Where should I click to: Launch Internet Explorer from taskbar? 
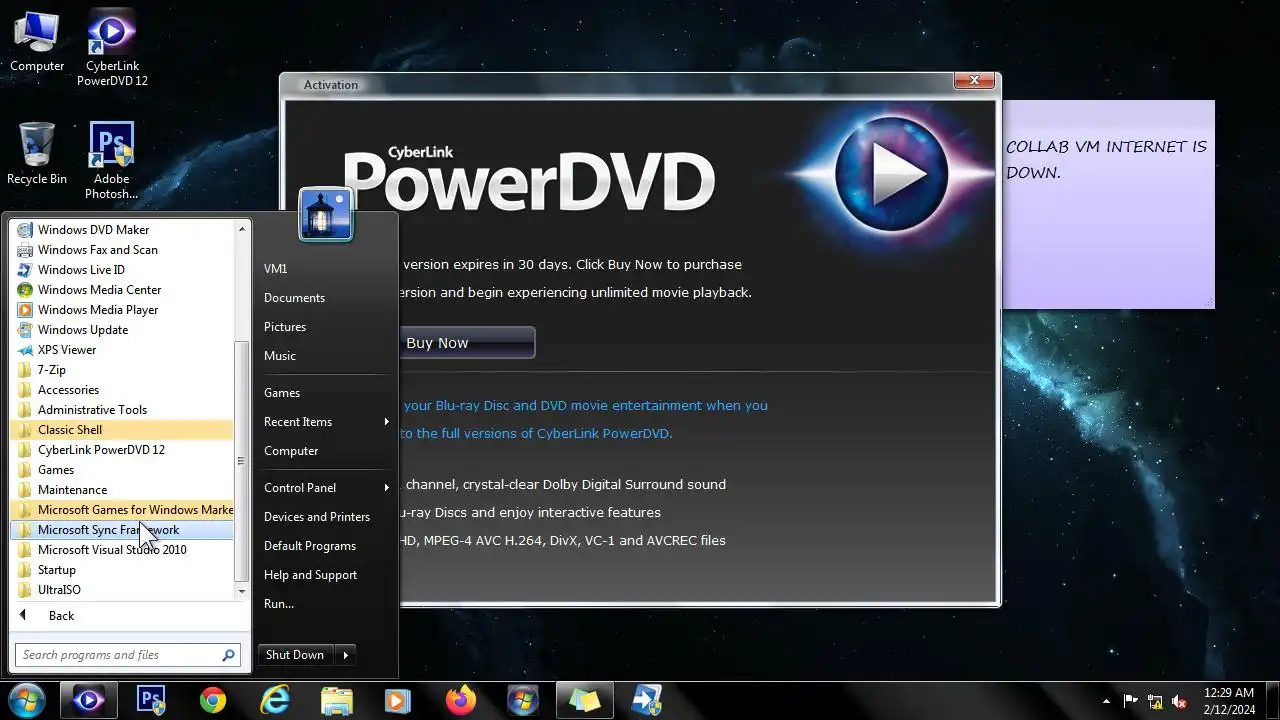[274, 700]
